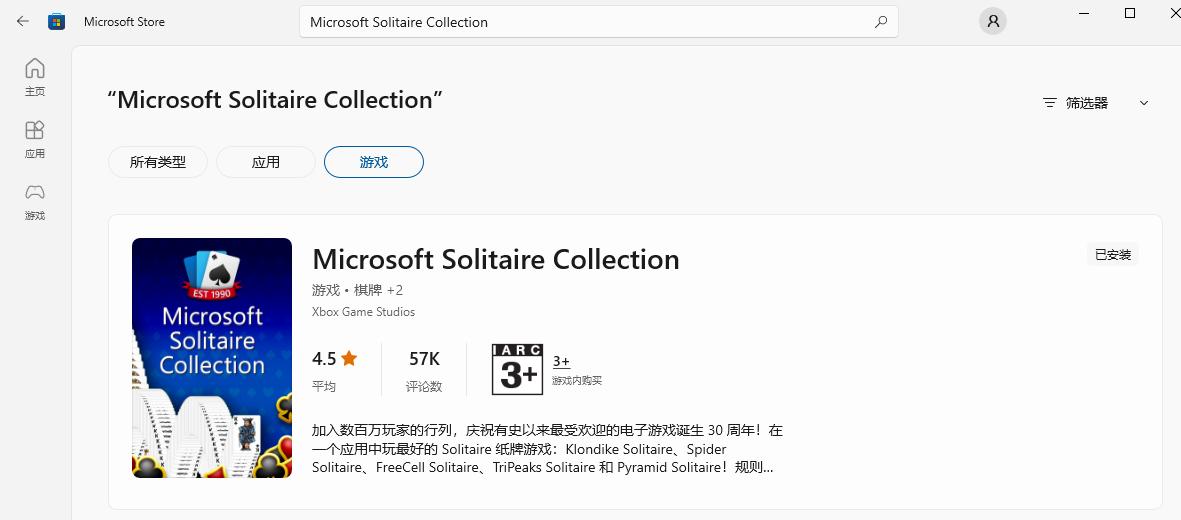The image size is (1181, 520).
Task: Go to 主页 home in sidebar
Action: [x=35, y=77]
